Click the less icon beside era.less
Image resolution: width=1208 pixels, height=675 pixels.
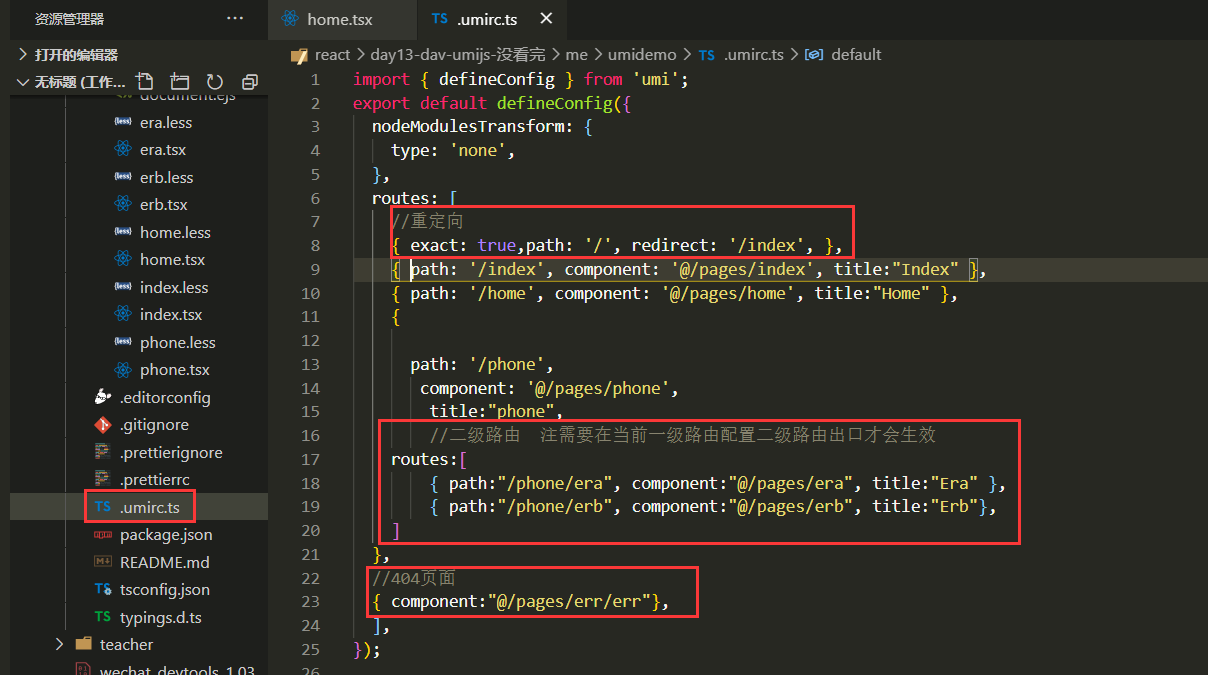[123, 122]
